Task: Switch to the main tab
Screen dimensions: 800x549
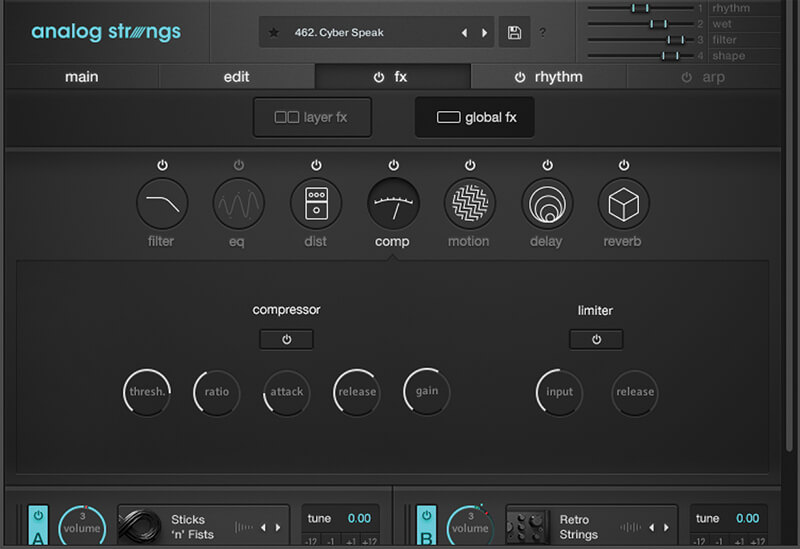Action: [x=82, y=77]
